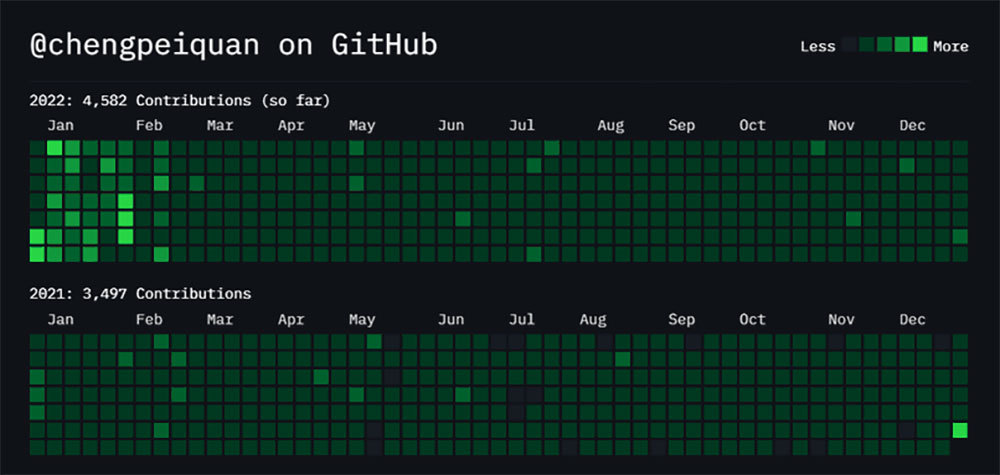Click the 'More' legend label
This screenshot has width=1000, height=475.
point(951,47)
